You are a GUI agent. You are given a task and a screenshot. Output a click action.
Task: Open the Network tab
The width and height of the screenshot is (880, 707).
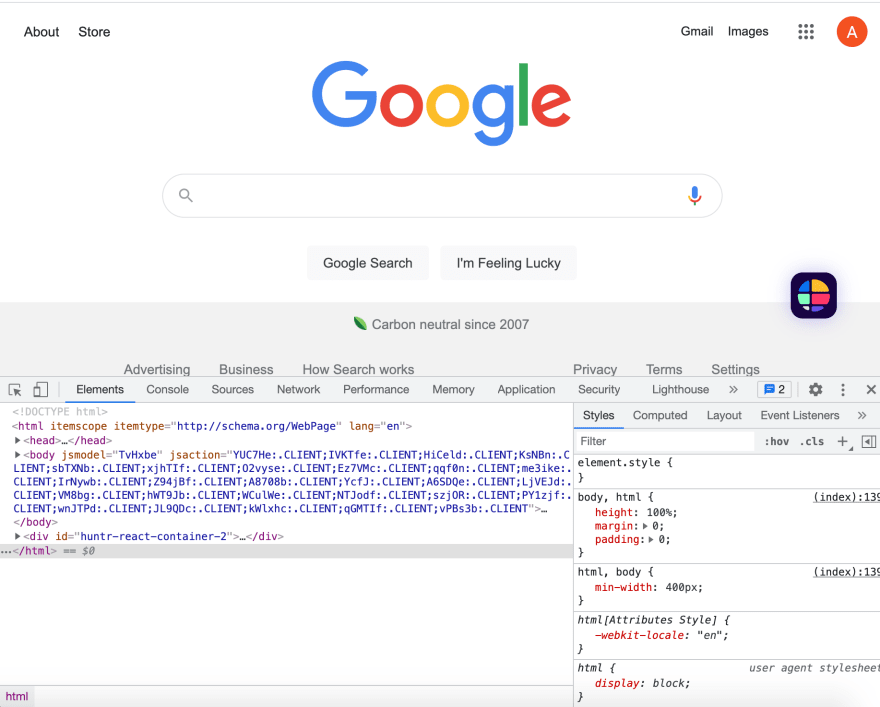coord(298,389)
